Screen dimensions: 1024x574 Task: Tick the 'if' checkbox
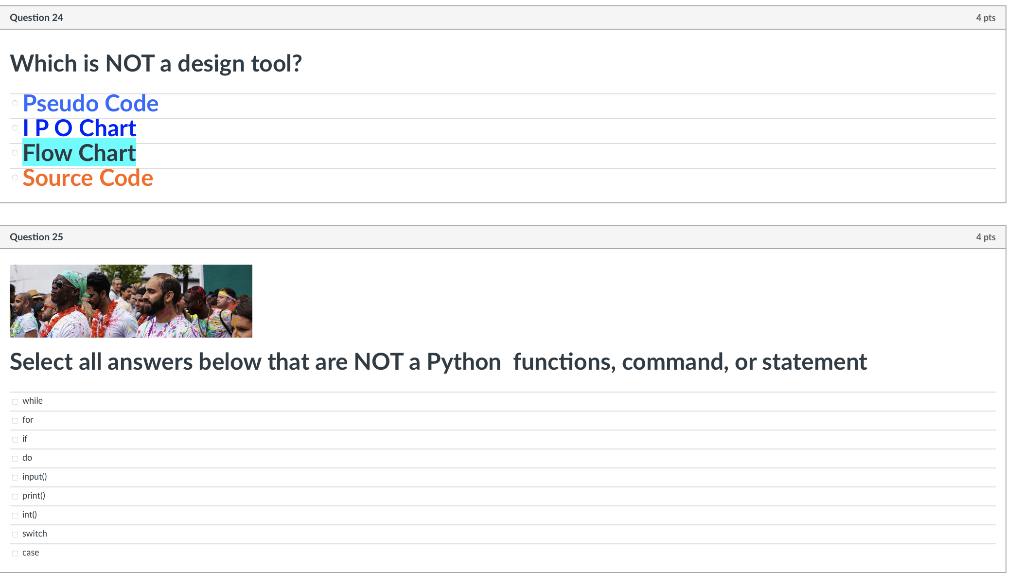pos(15,439)
